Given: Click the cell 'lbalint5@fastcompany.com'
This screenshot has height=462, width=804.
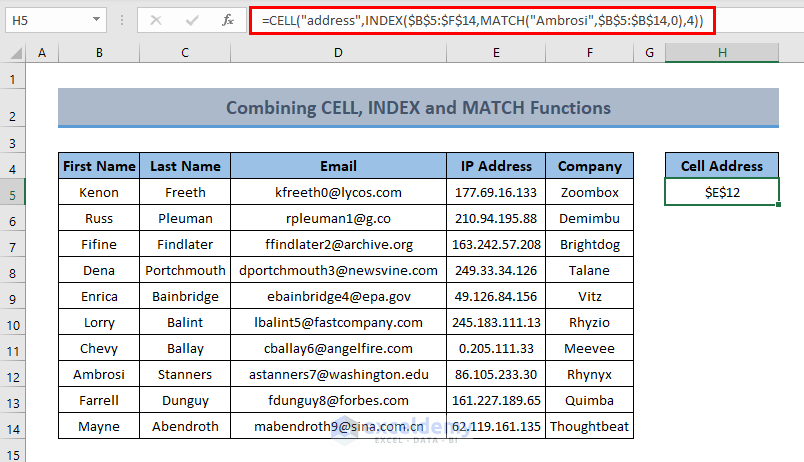Looking at the screenshot, I should pos(338,323).
